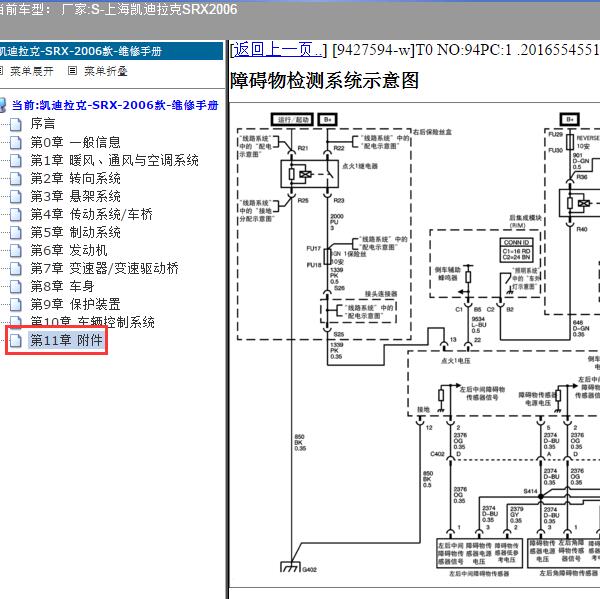The image size is (600, 599).
Task: Click the 后集成模块 label in the diagram
Action: click(x=525, y=218)
